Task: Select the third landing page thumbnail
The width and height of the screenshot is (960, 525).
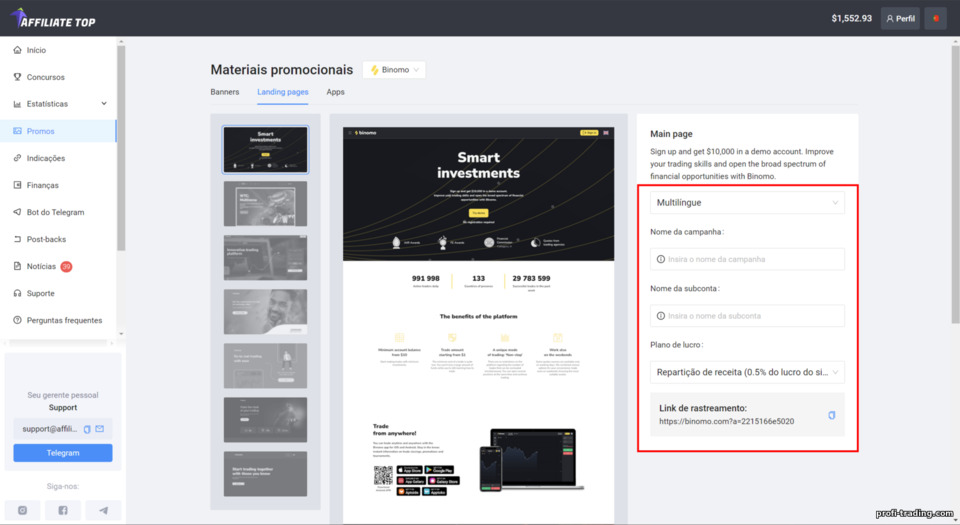Action: 266,258
